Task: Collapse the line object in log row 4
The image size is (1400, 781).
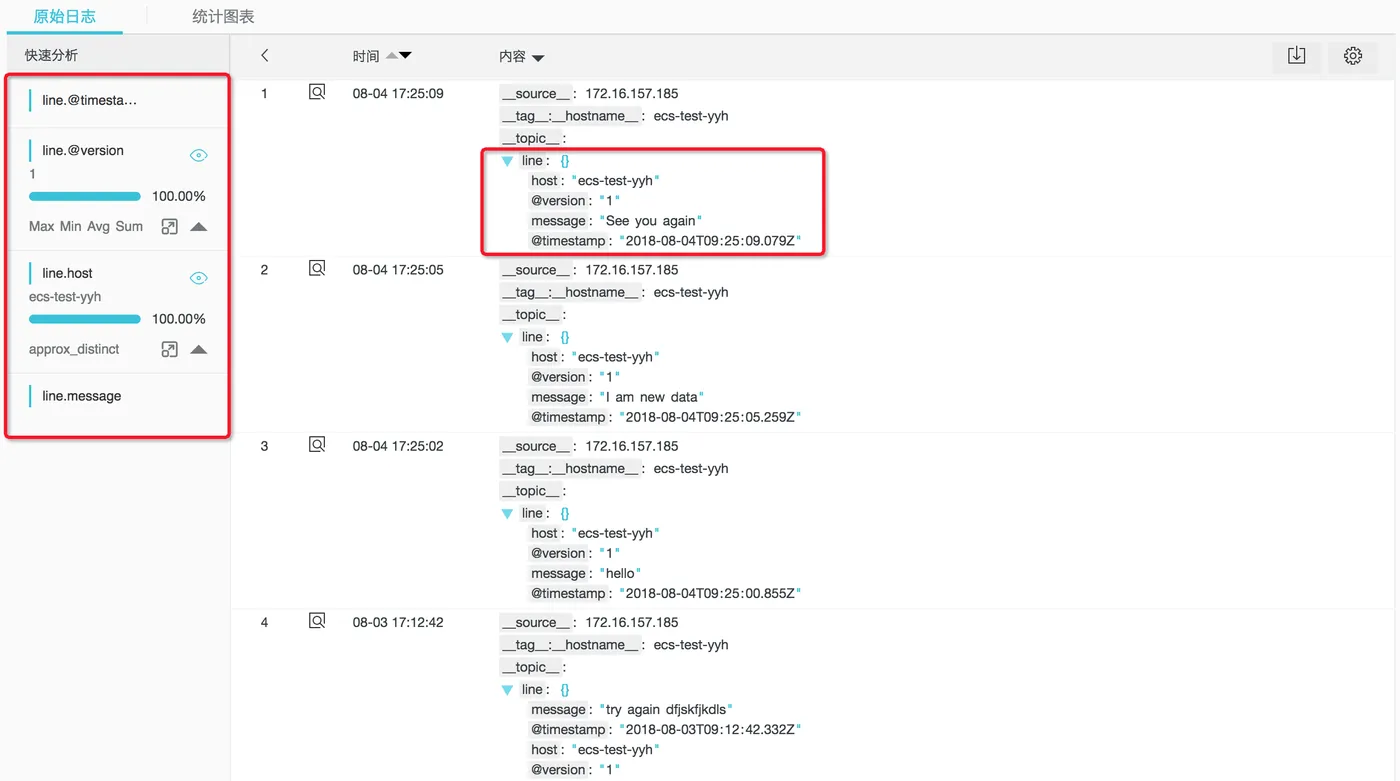Action: (x=507, y=689)
